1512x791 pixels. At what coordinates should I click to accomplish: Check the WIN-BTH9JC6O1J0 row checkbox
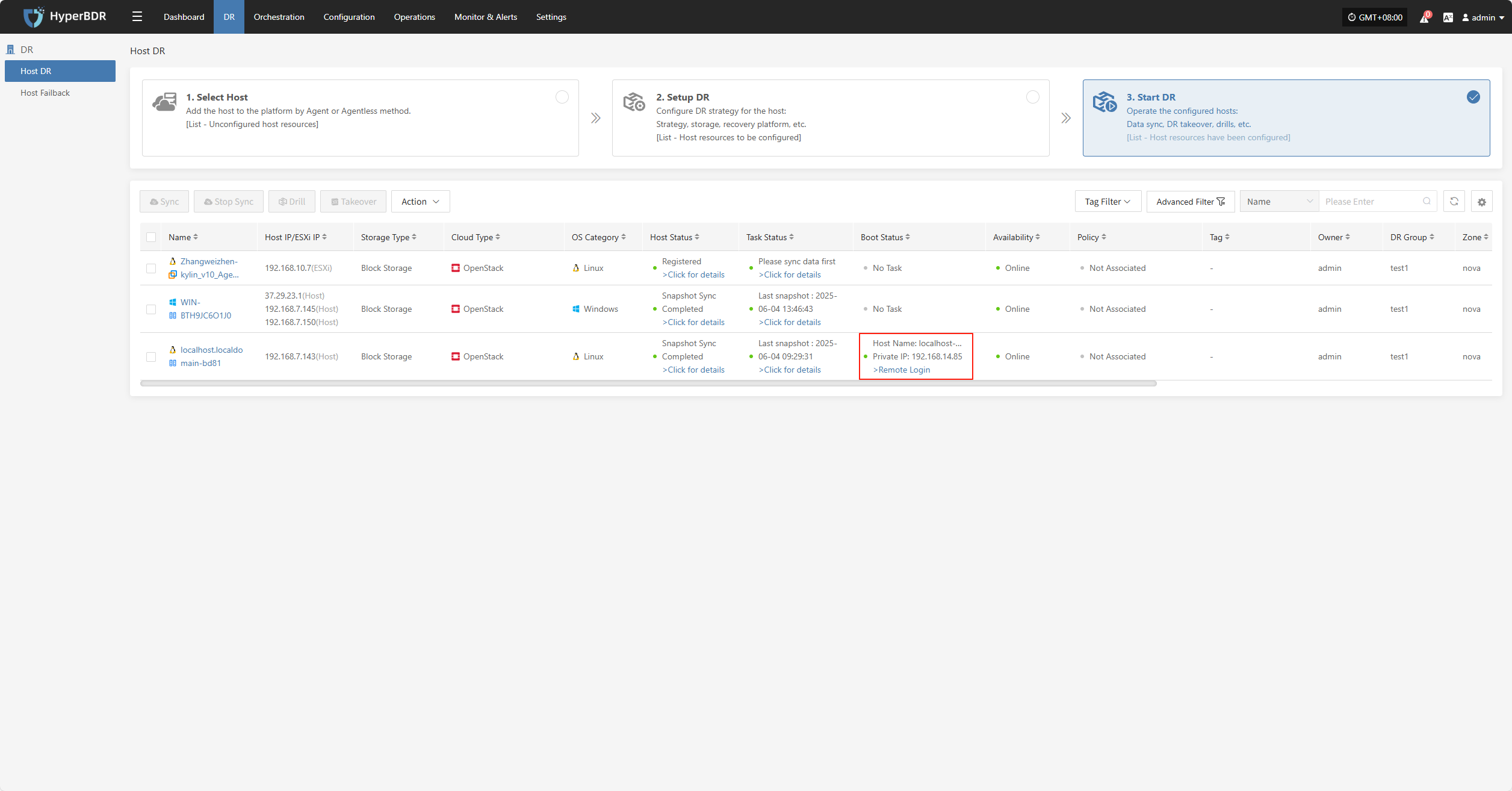coord(151,309)
